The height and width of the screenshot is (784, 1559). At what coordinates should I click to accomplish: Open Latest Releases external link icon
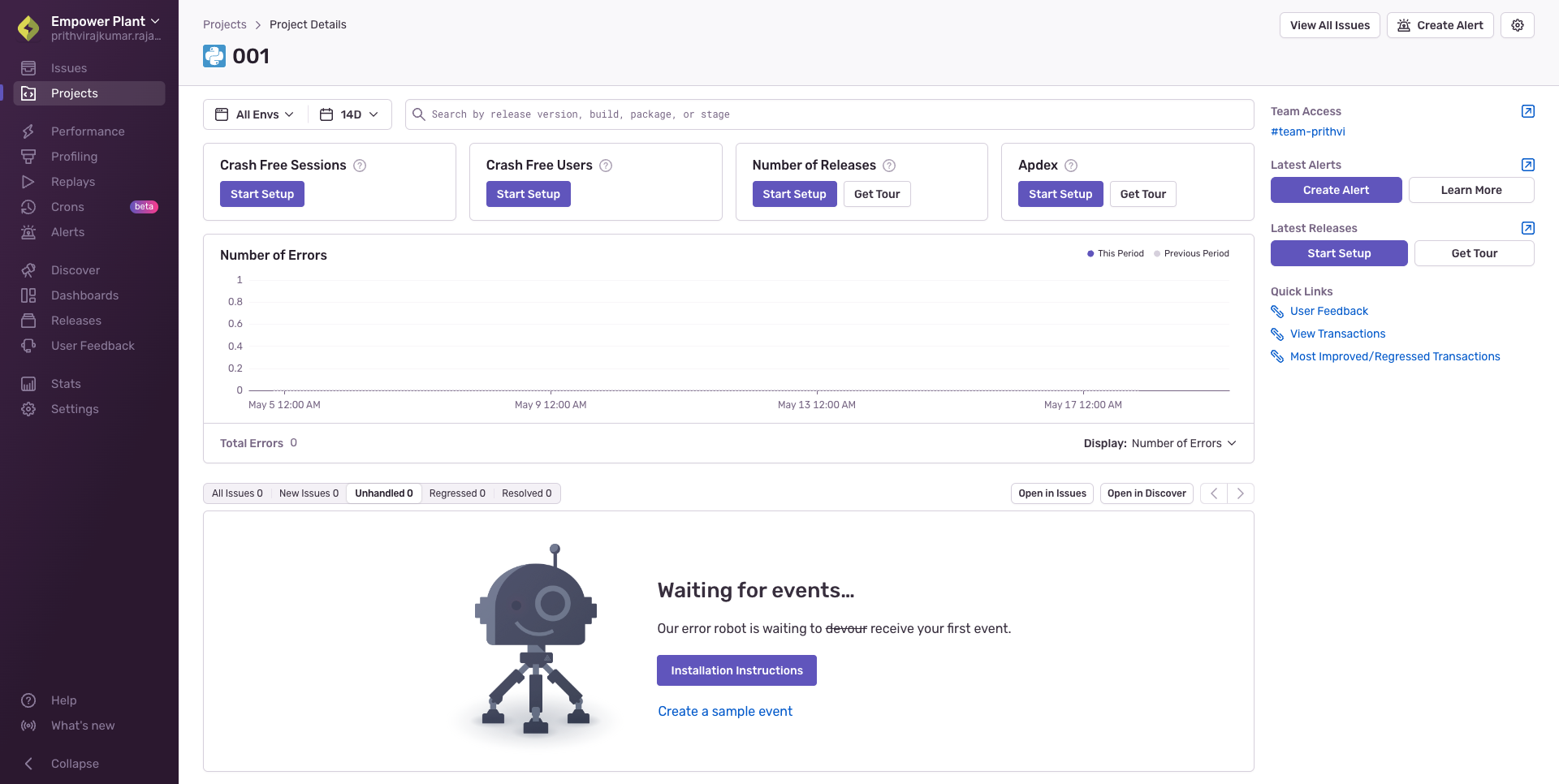[1527, 228]
